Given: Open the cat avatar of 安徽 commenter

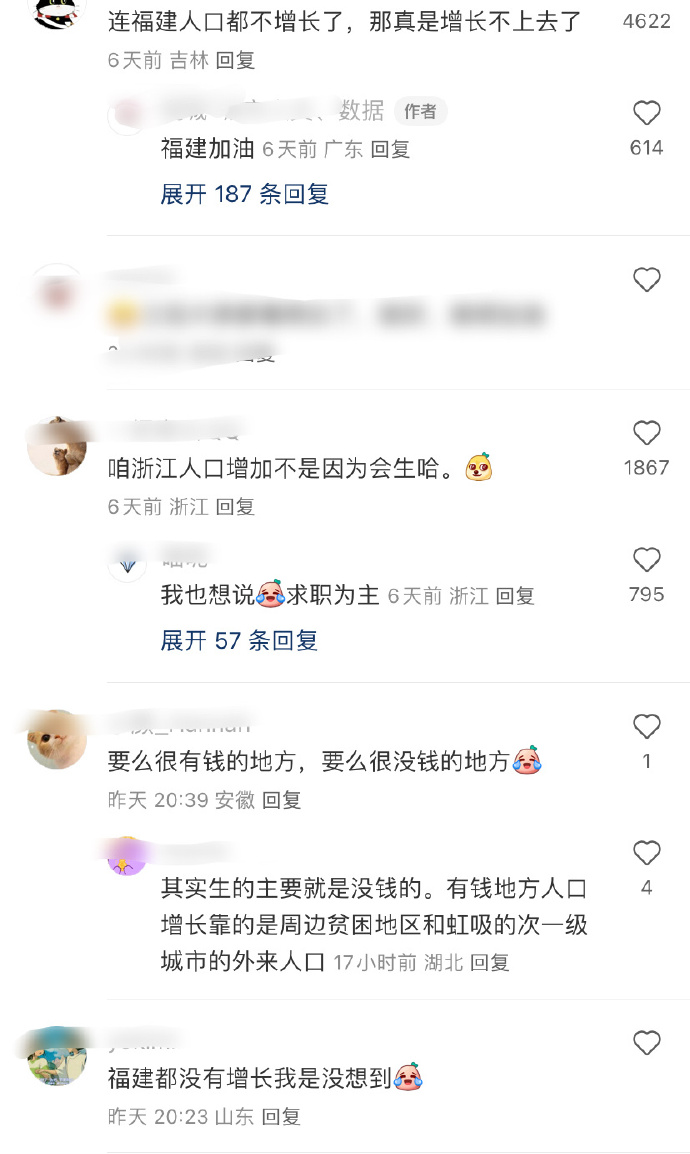Looking at the screenshot, I should pos(57,740).
